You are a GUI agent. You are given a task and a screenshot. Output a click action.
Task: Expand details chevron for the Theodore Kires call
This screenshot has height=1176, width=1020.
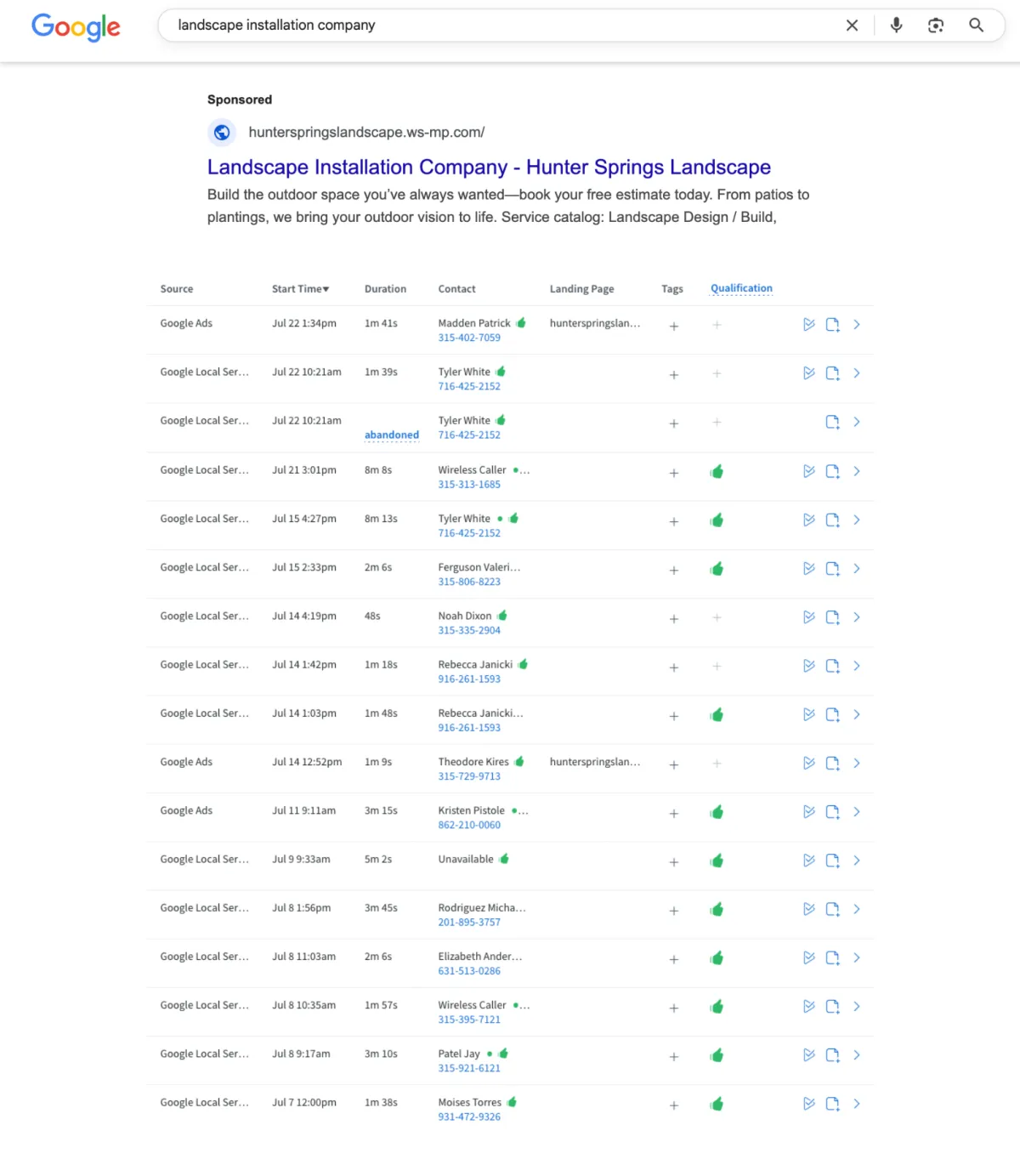pyautogui.click(x=857, y=764)
